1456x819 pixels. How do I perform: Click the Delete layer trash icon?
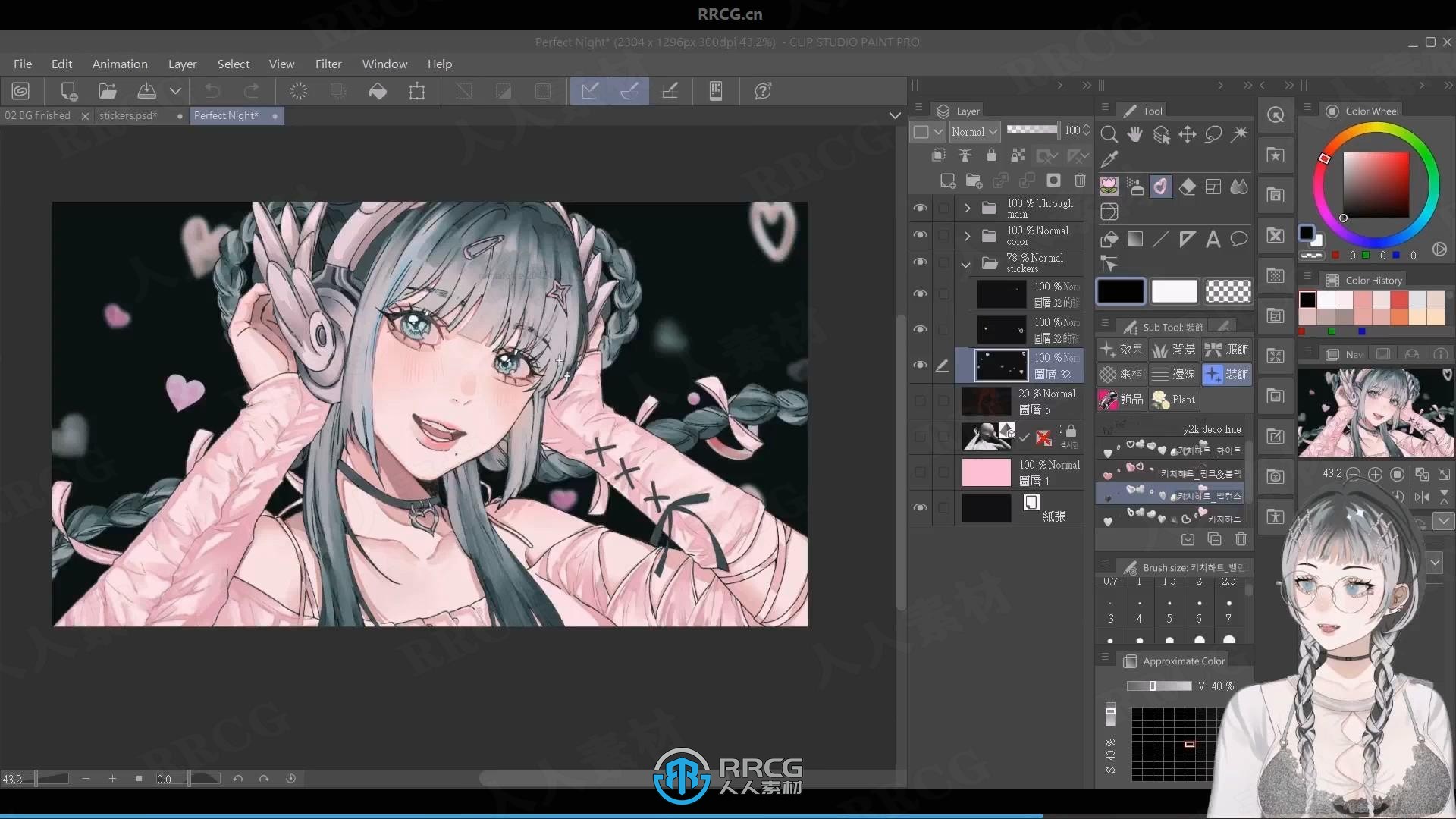1080,180
